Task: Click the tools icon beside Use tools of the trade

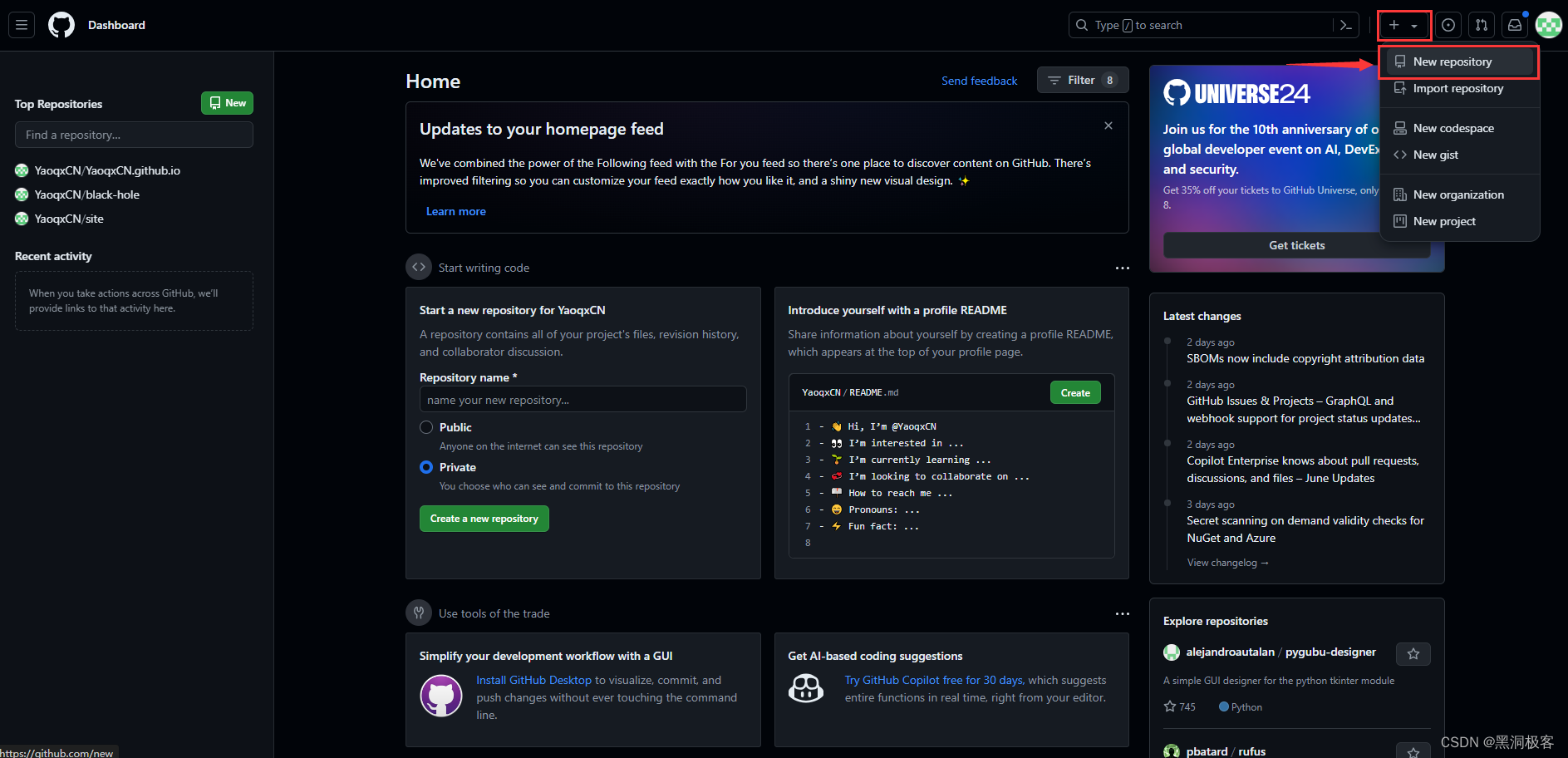Action: click(x=419, y=613)
